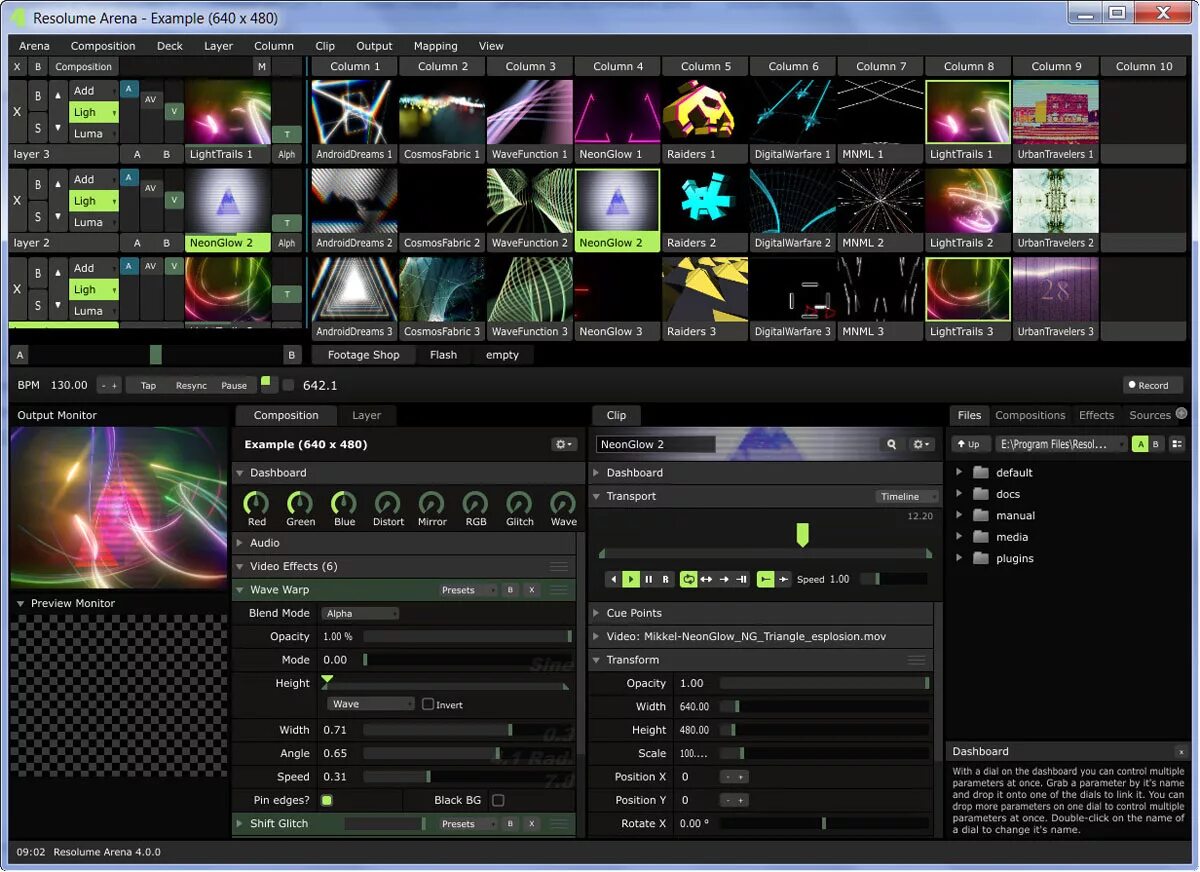1200x872 pixels.
Task: Open the Output menu
Action: coord(374,46)
